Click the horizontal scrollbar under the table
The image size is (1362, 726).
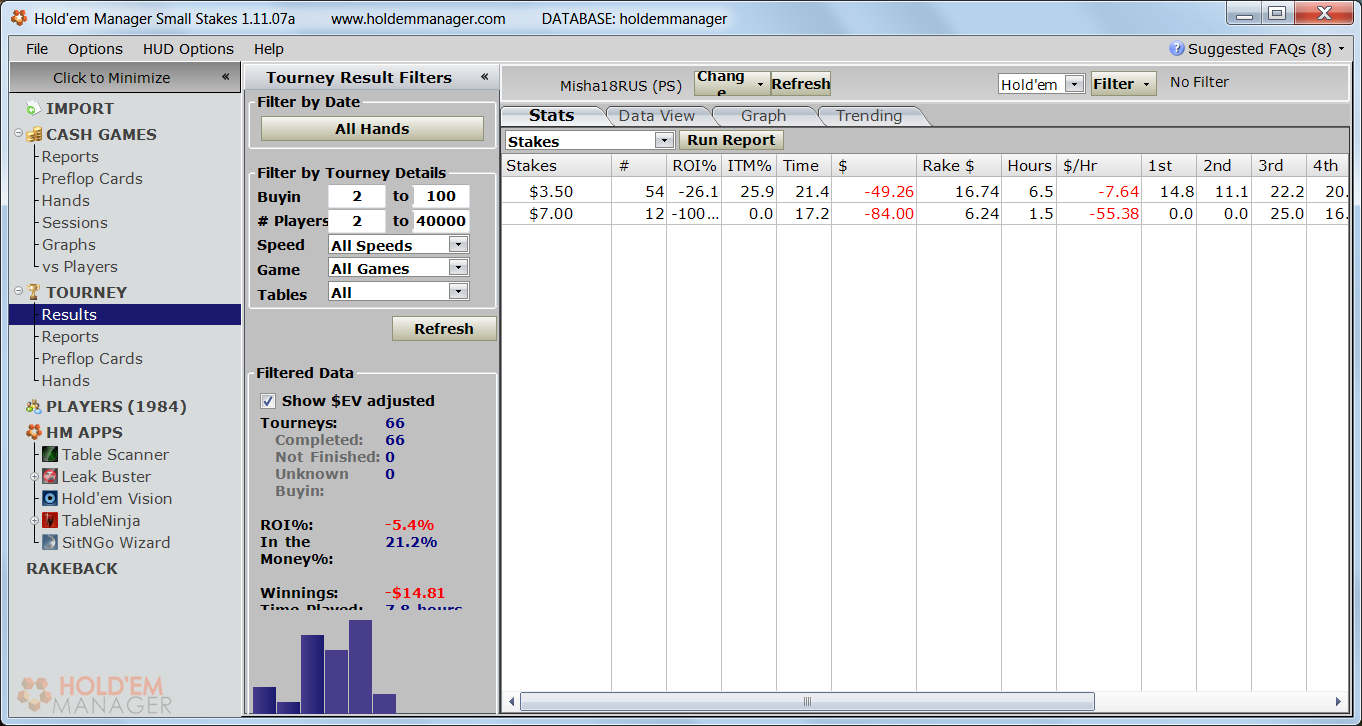click(807, 702)
